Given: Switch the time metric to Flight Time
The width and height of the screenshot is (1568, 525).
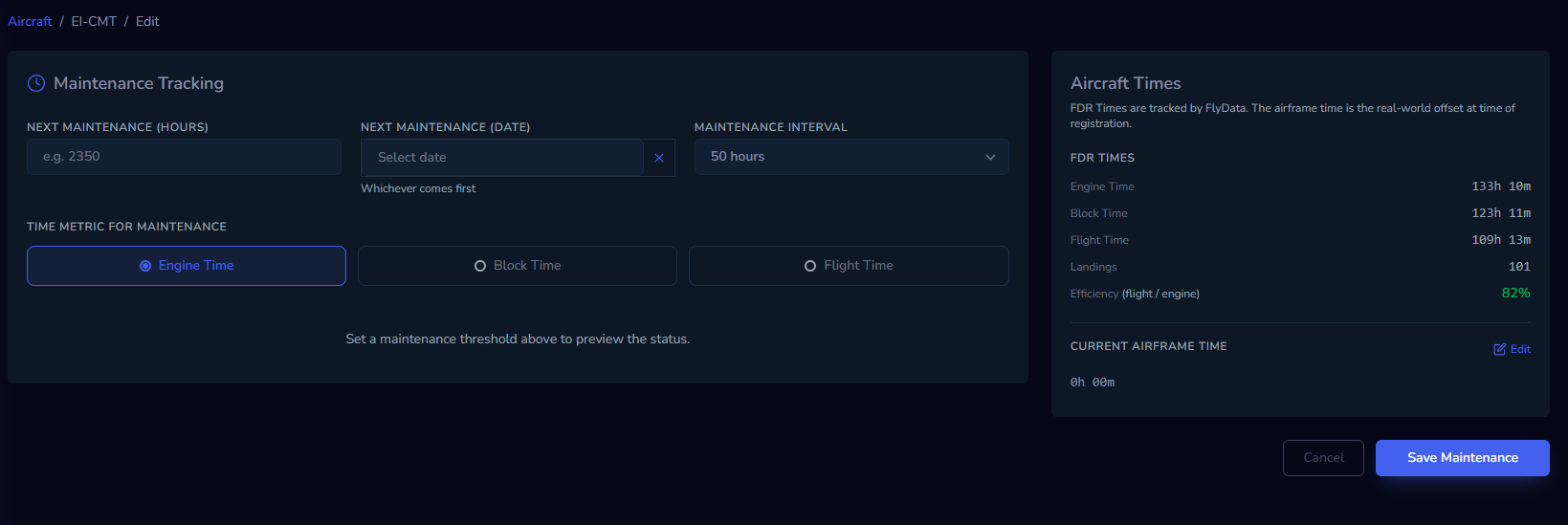Looking at the screenshot, I should tap(849, 266).
